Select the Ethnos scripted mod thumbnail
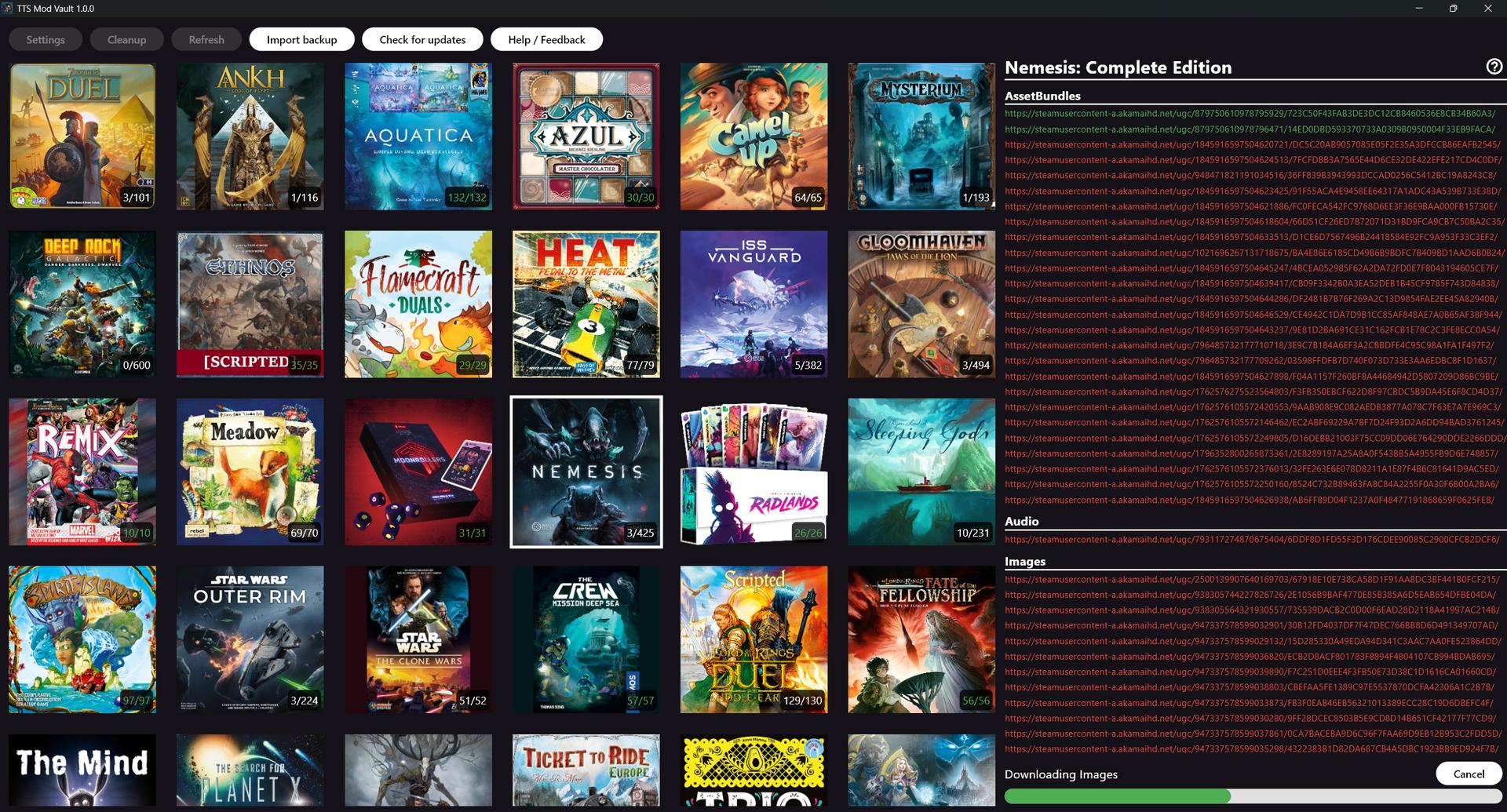The height and width of the screenshot is (812, 1507). coord(250,304)
